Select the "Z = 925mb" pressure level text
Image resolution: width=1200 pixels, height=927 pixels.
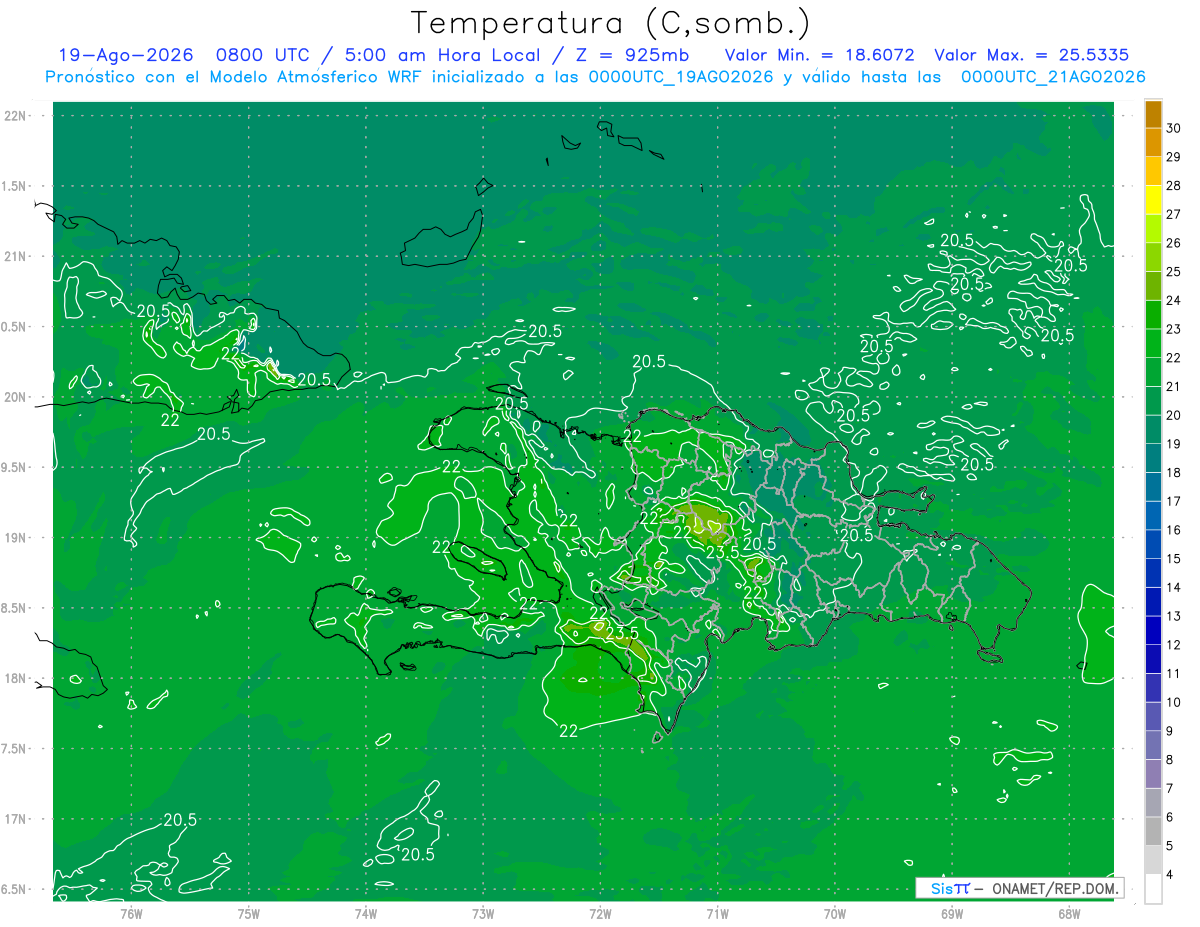coord(632,55)
